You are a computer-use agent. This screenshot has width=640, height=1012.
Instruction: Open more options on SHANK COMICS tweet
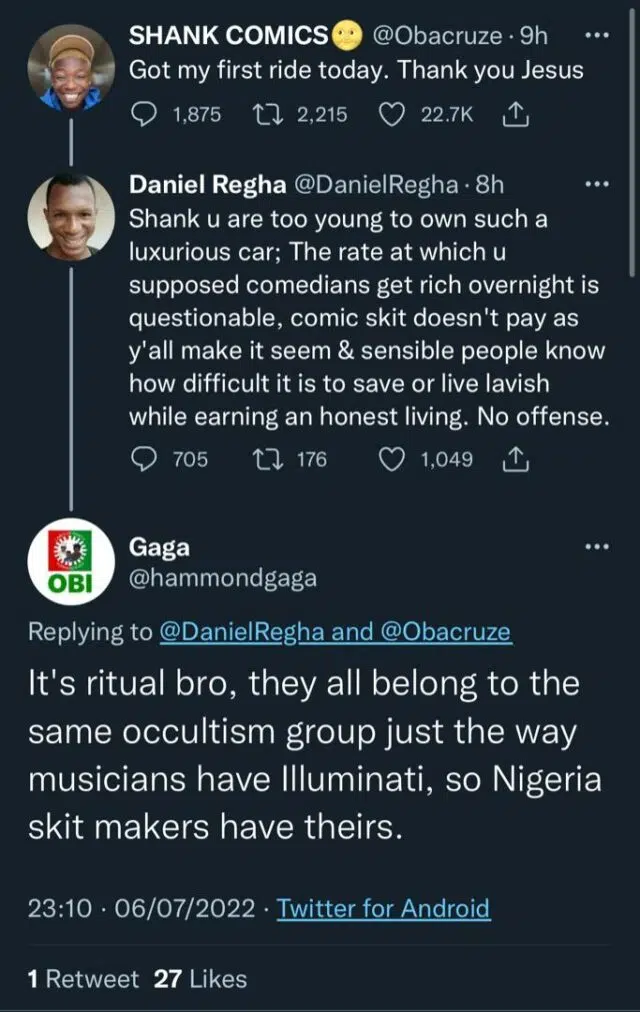[596, 36]
